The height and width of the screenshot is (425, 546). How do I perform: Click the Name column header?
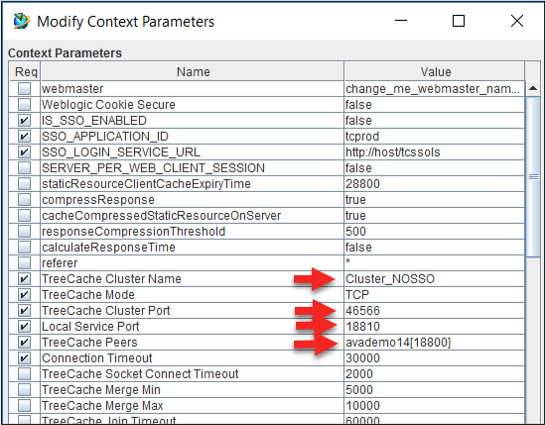point(193,72)
